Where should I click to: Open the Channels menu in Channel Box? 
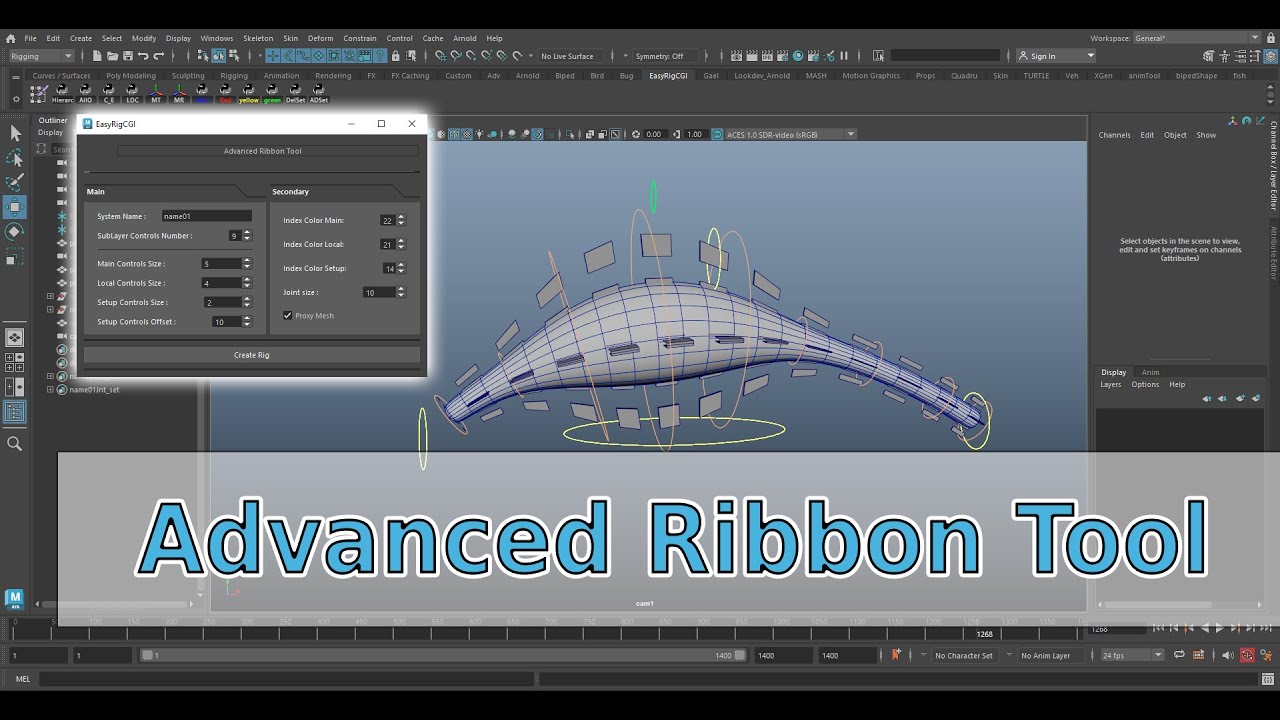[x=1114, y=135]
